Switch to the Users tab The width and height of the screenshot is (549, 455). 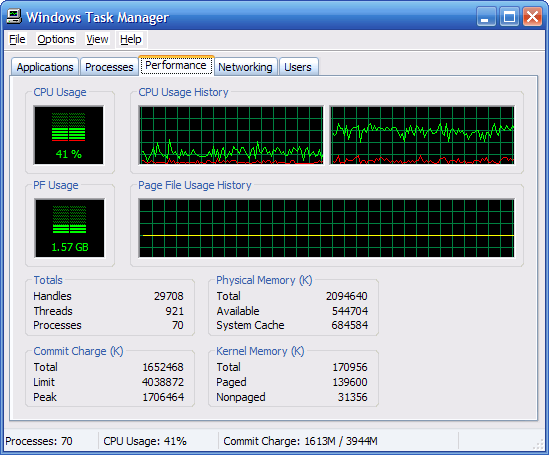click(298, 67)
